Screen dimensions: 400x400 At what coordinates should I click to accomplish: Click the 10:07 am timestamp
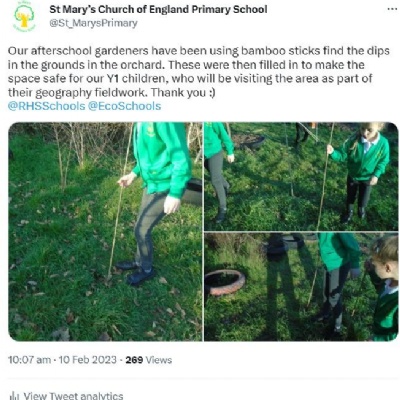coord(29,360)
